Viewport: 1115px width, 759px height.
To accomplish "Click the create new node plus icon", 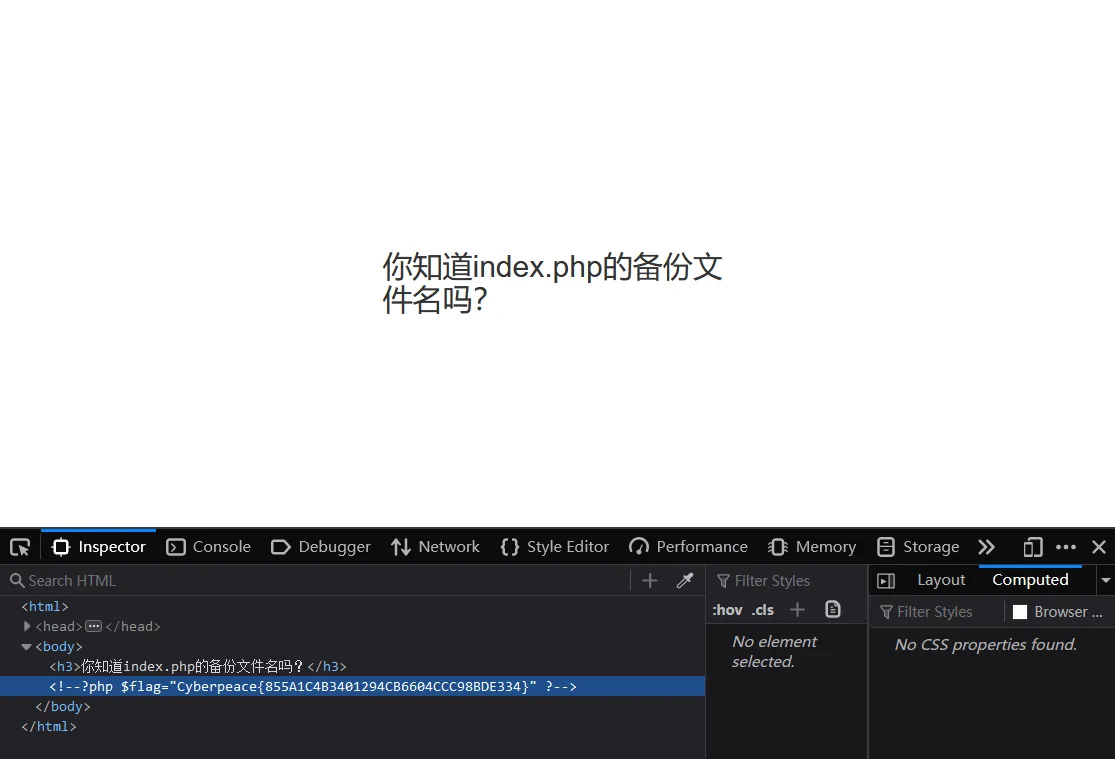I will 650,581.
